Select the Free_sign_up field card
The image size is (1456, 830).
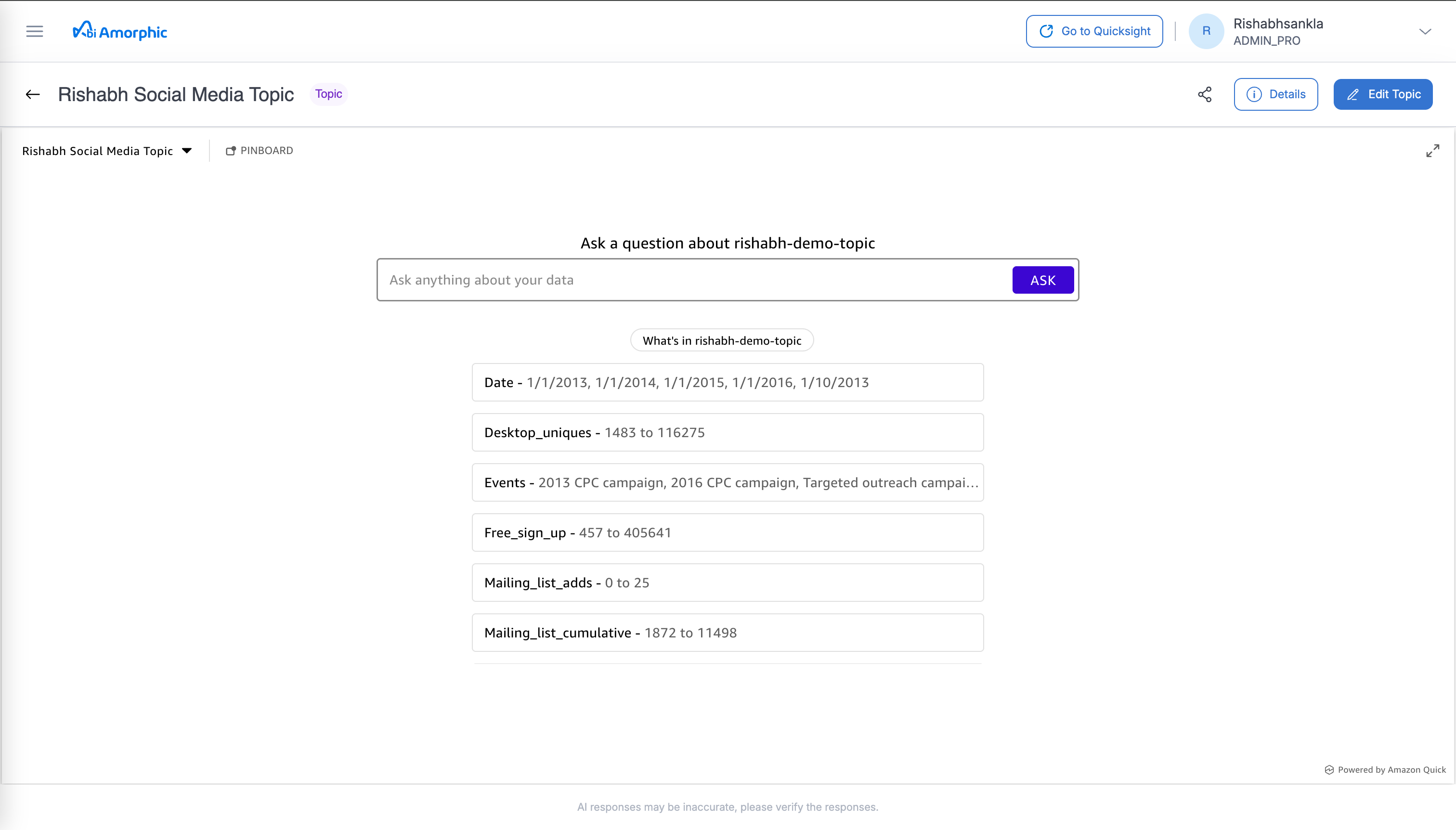click(x=728, y=532)
